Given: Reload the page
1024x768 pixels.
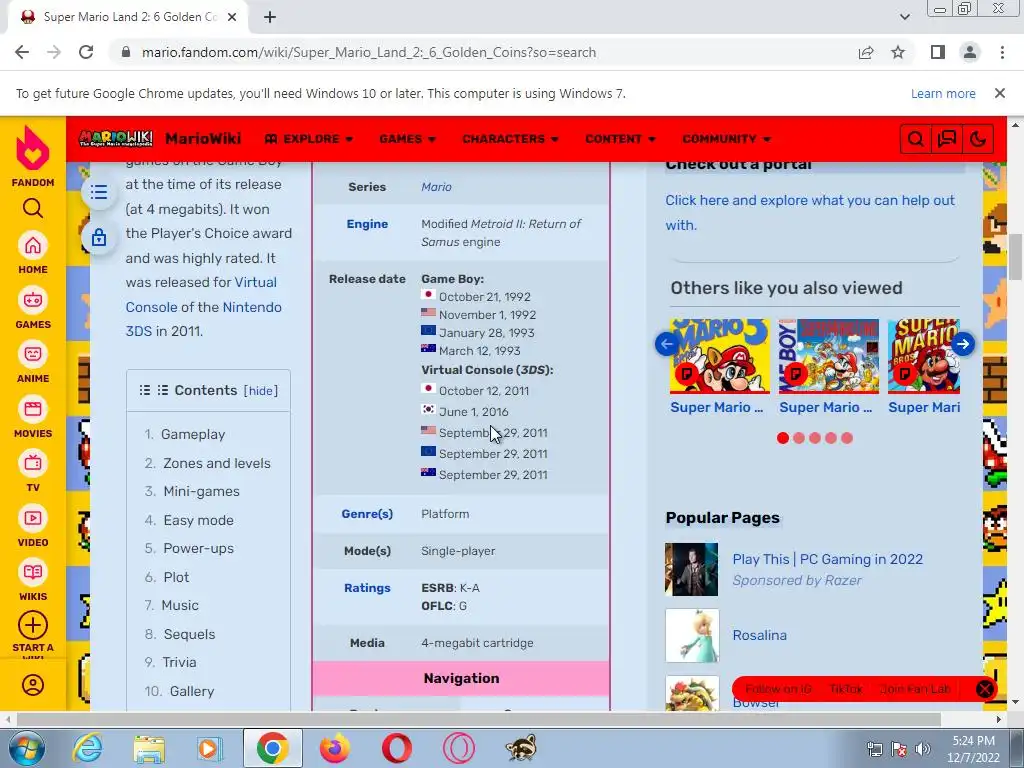Looking at the screenshot, I should click(86, 52).
